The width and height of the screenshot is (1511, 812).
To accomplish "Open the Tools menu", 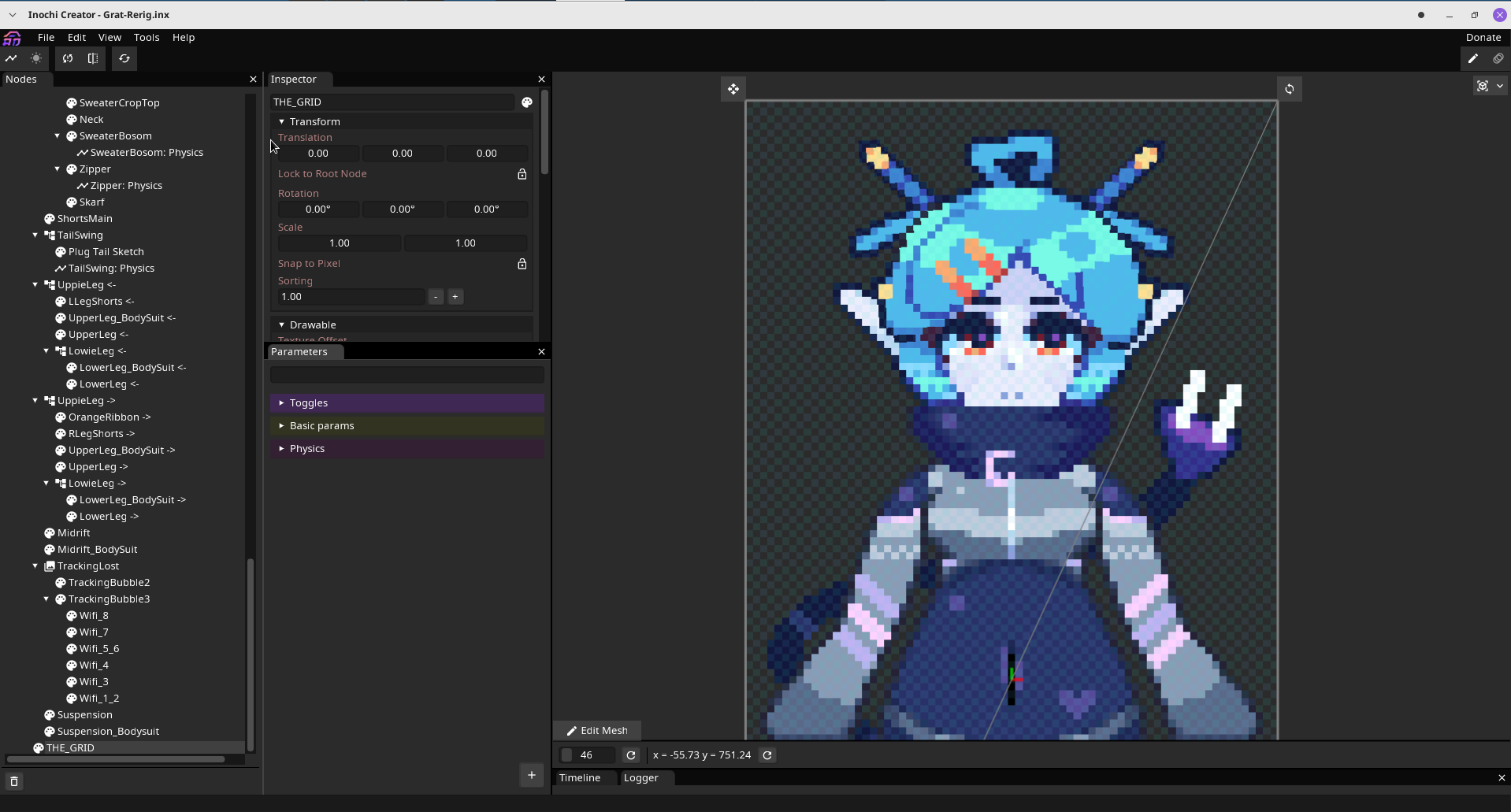I will [x=147, y=38].
